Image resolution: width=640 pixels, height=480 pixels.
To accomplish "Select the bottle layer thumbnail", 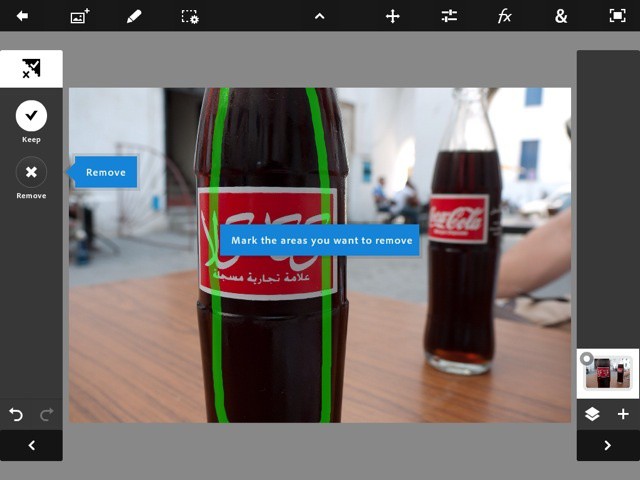I will (608, 374).
